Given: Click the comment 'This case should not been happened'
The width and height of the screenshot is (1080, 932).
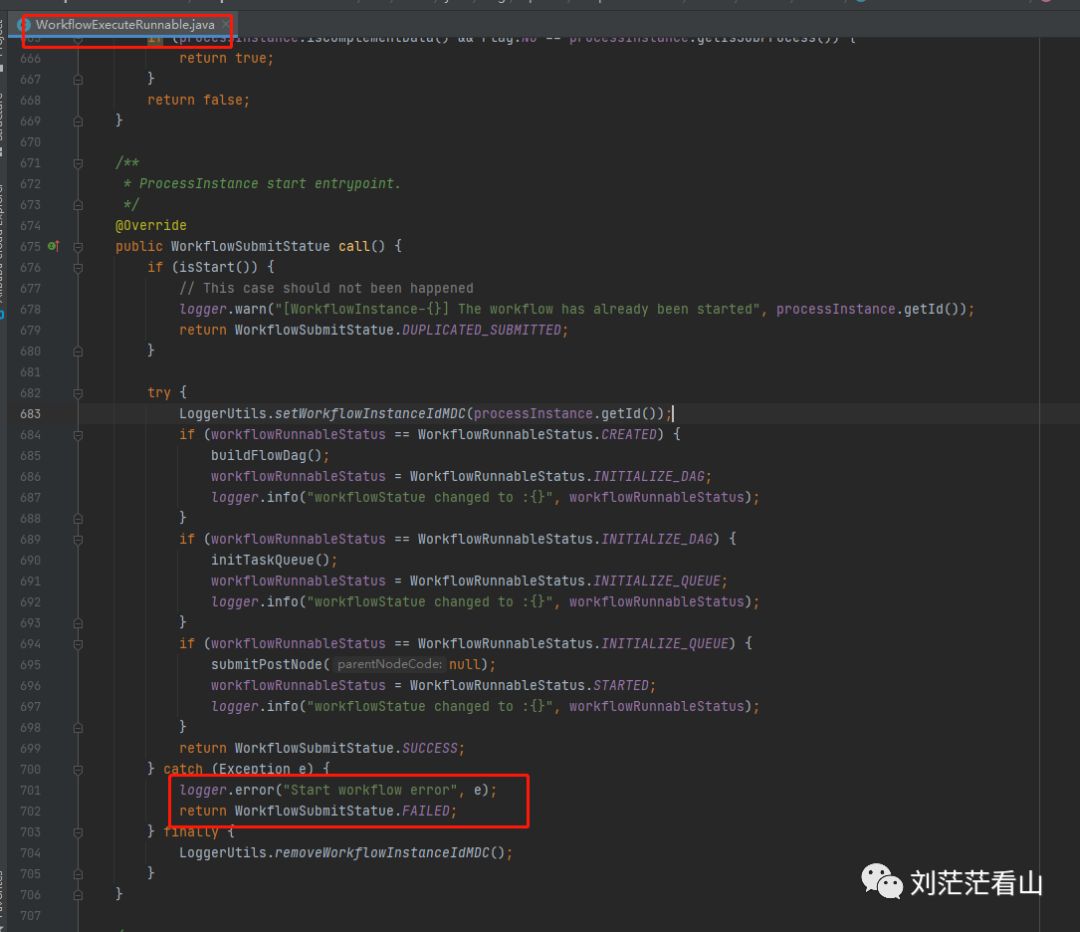Looking at the screenshot, I should [x=326, y=288].
